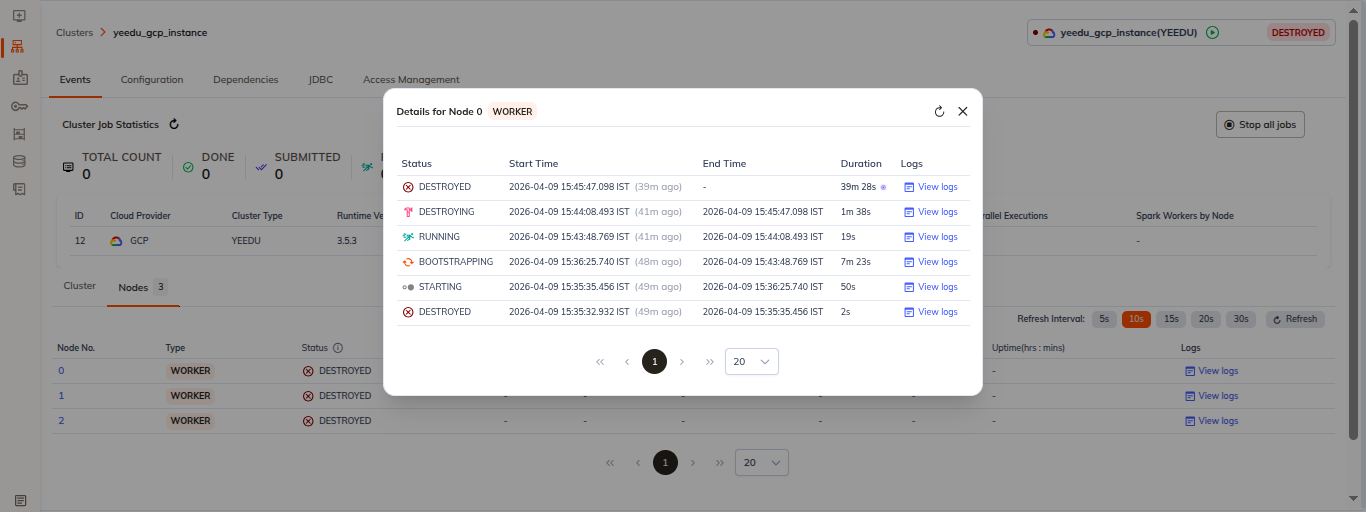Screen dimensions: 1366x512
Task: View logs for node 0 in nodes table
Action: tap(1211, 371)
